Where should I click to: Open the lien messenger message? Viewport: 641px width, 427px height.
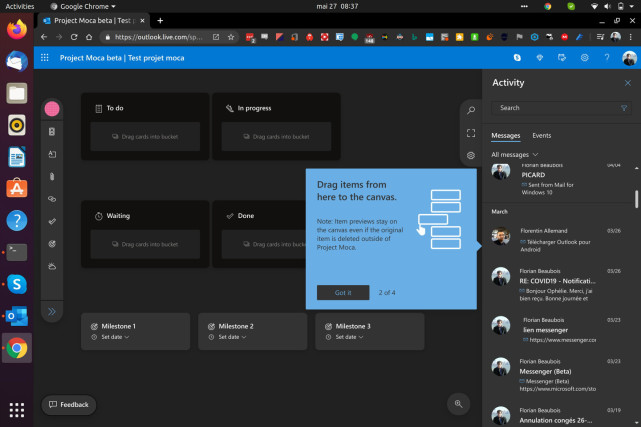558,330
